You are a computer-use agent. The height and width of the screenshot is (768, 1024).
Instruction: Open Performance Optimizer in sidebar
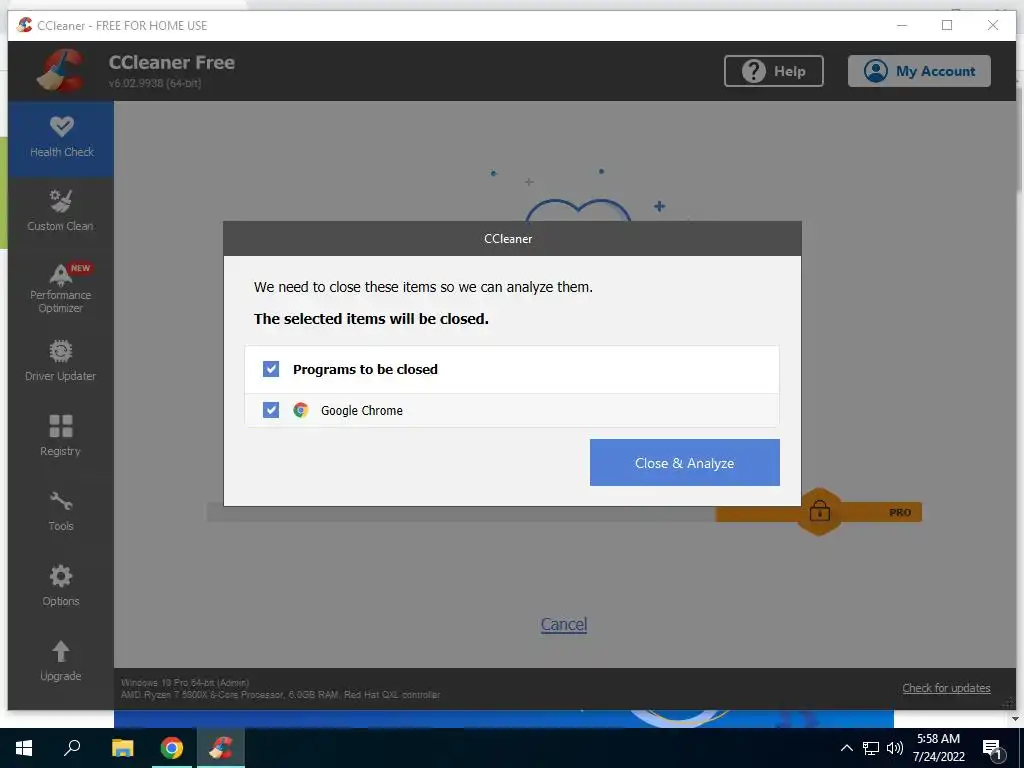pyautogui.click(x=61, y=288)
